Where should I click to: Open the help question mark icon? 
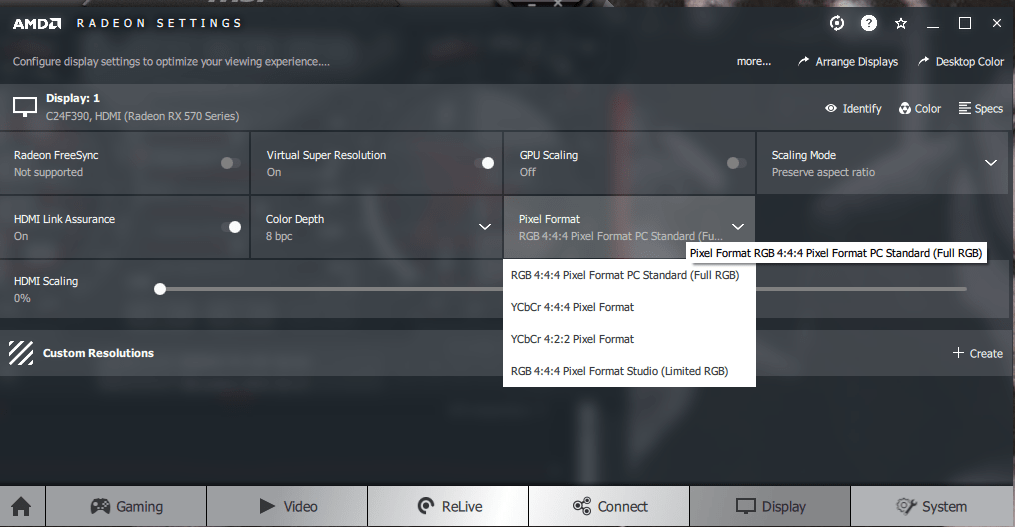(869, 23)
